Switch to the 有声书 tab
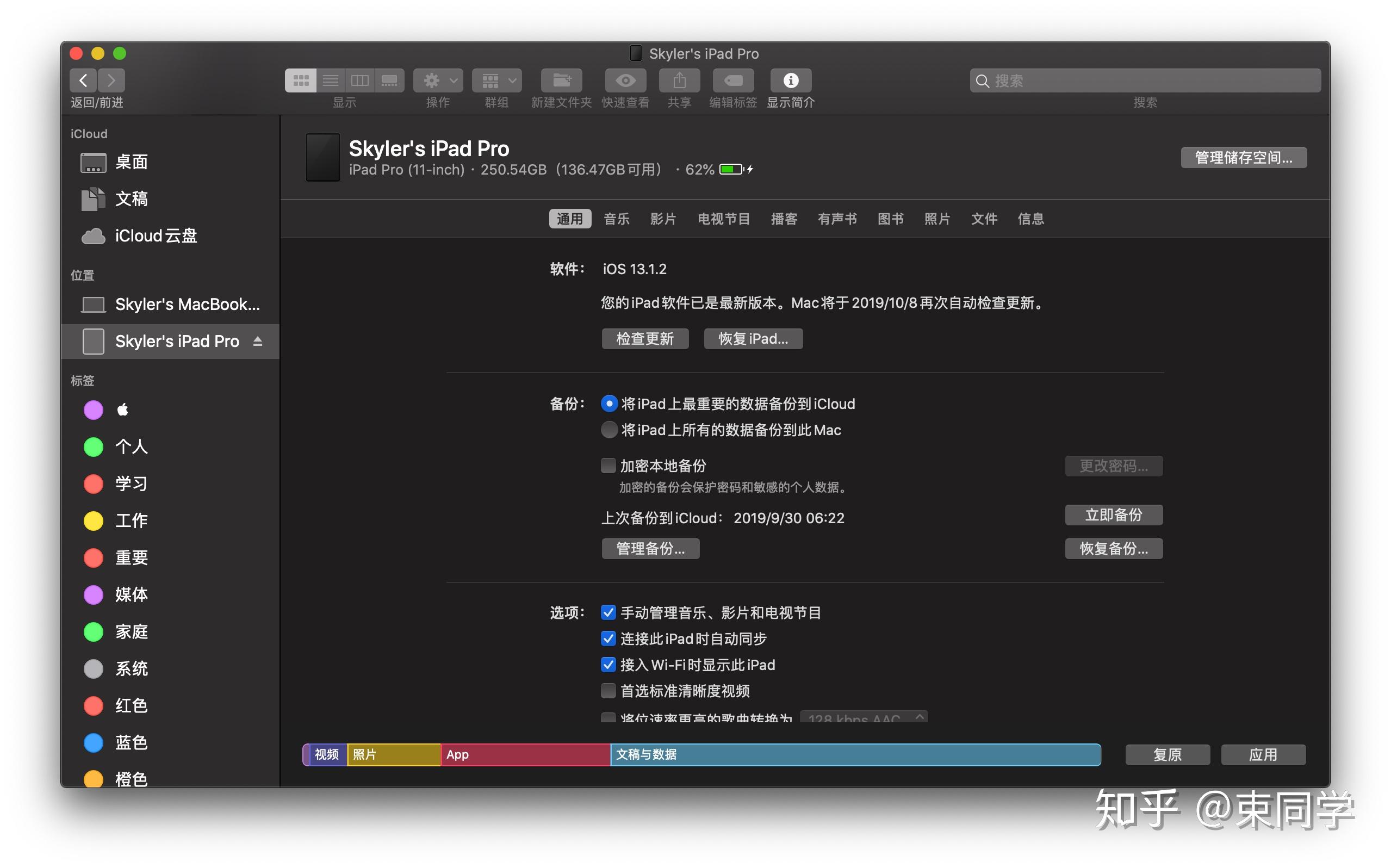The image size is (1391, 868). (x=838, y=219)
